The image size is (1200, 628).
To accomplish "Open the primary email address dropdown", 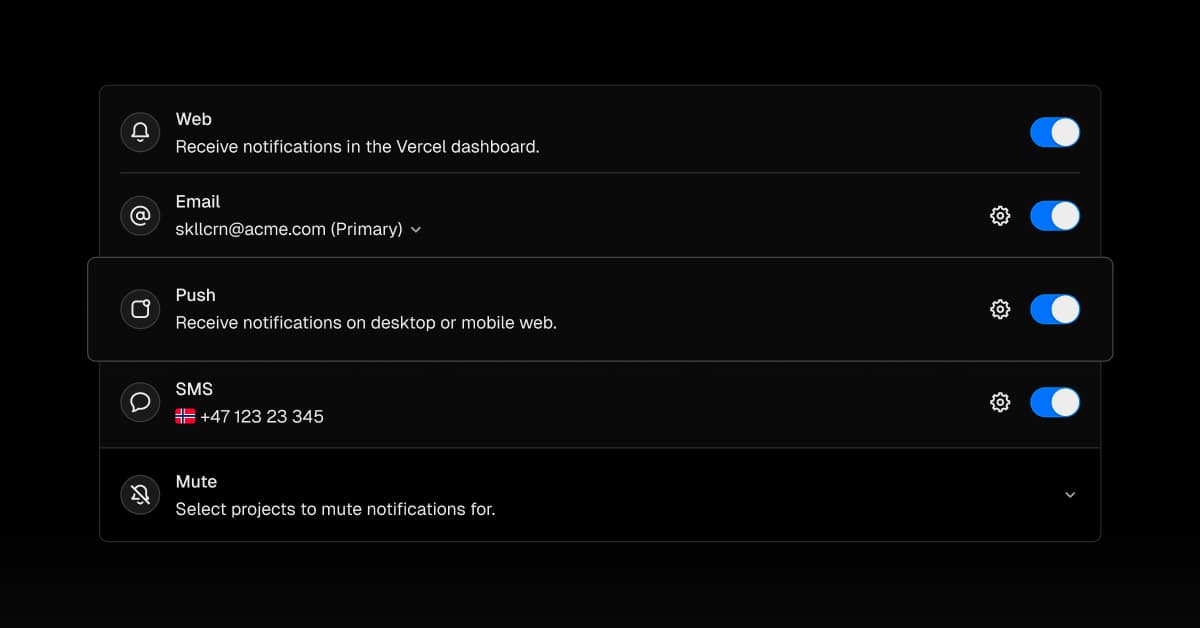I will point(416,229).
